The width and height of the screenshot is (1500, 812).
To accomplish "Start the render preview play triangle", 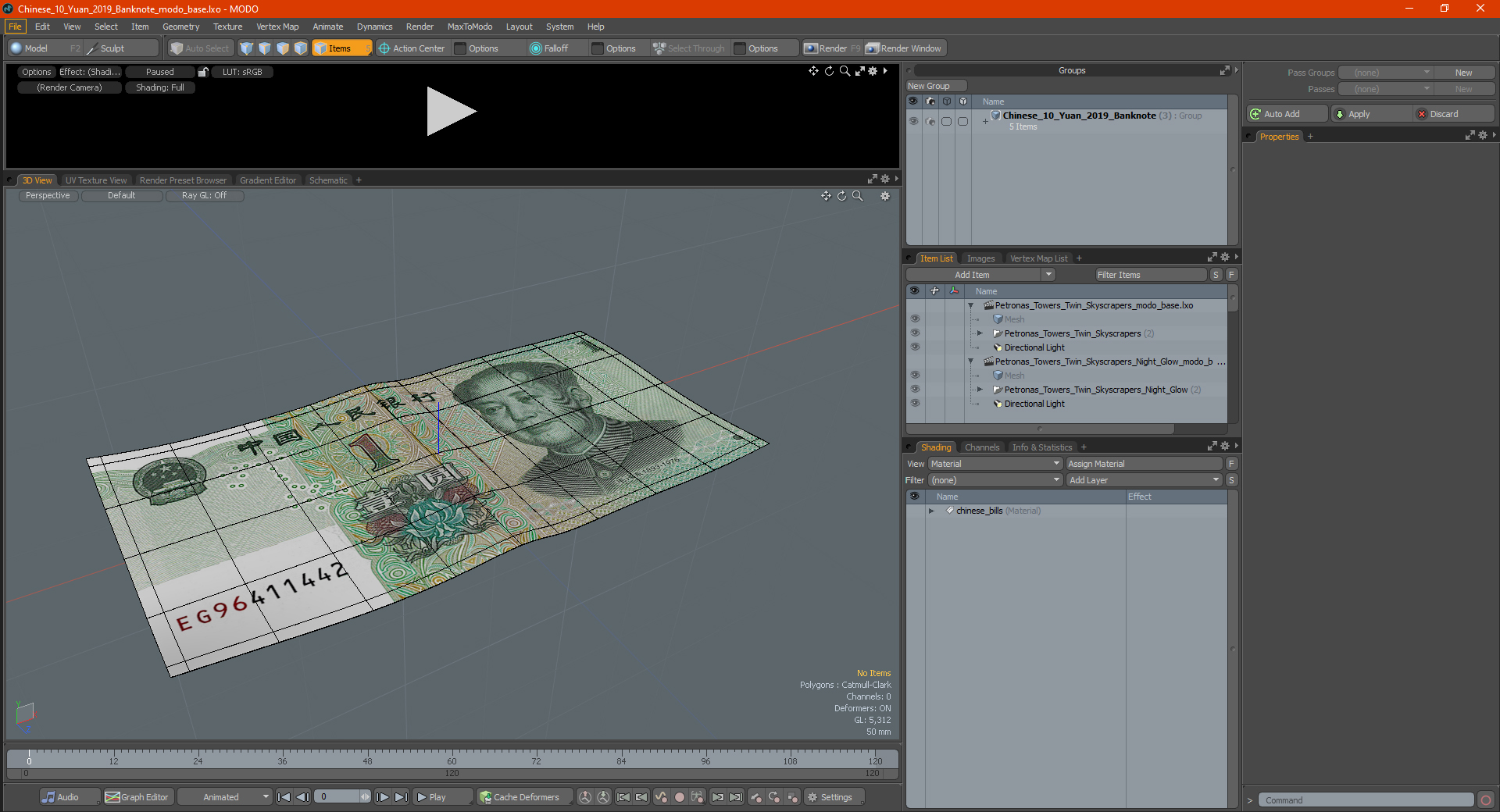I will 451,112.
